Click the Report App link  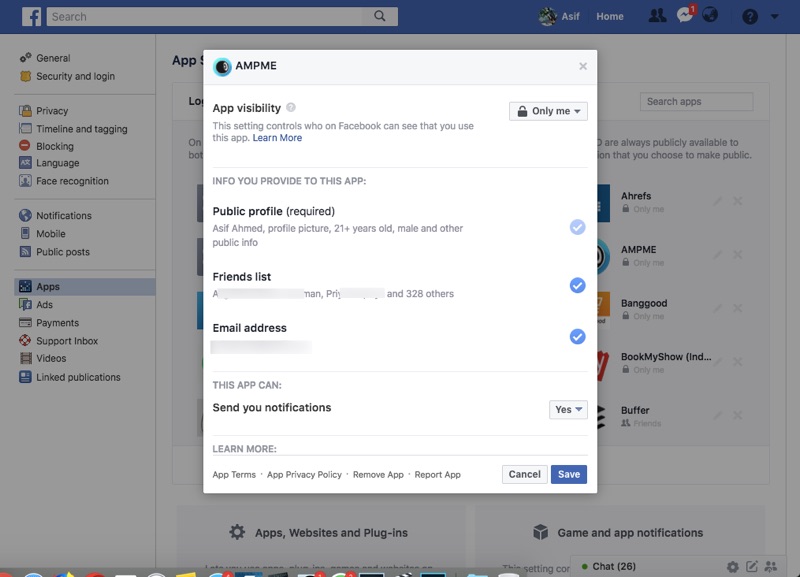coord(437,474)
